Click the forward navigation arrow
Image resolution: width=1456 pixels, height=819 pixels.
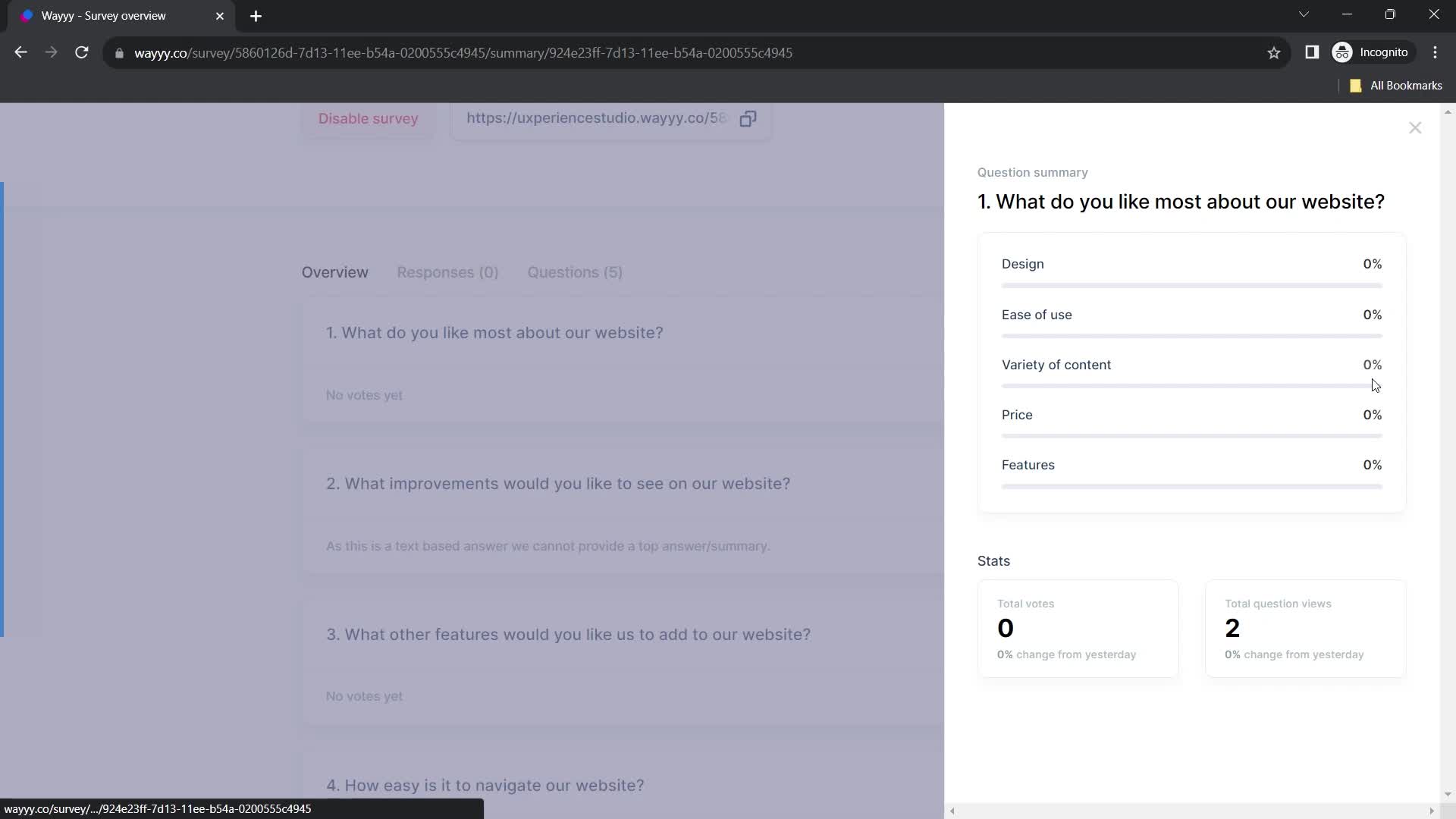50,52
